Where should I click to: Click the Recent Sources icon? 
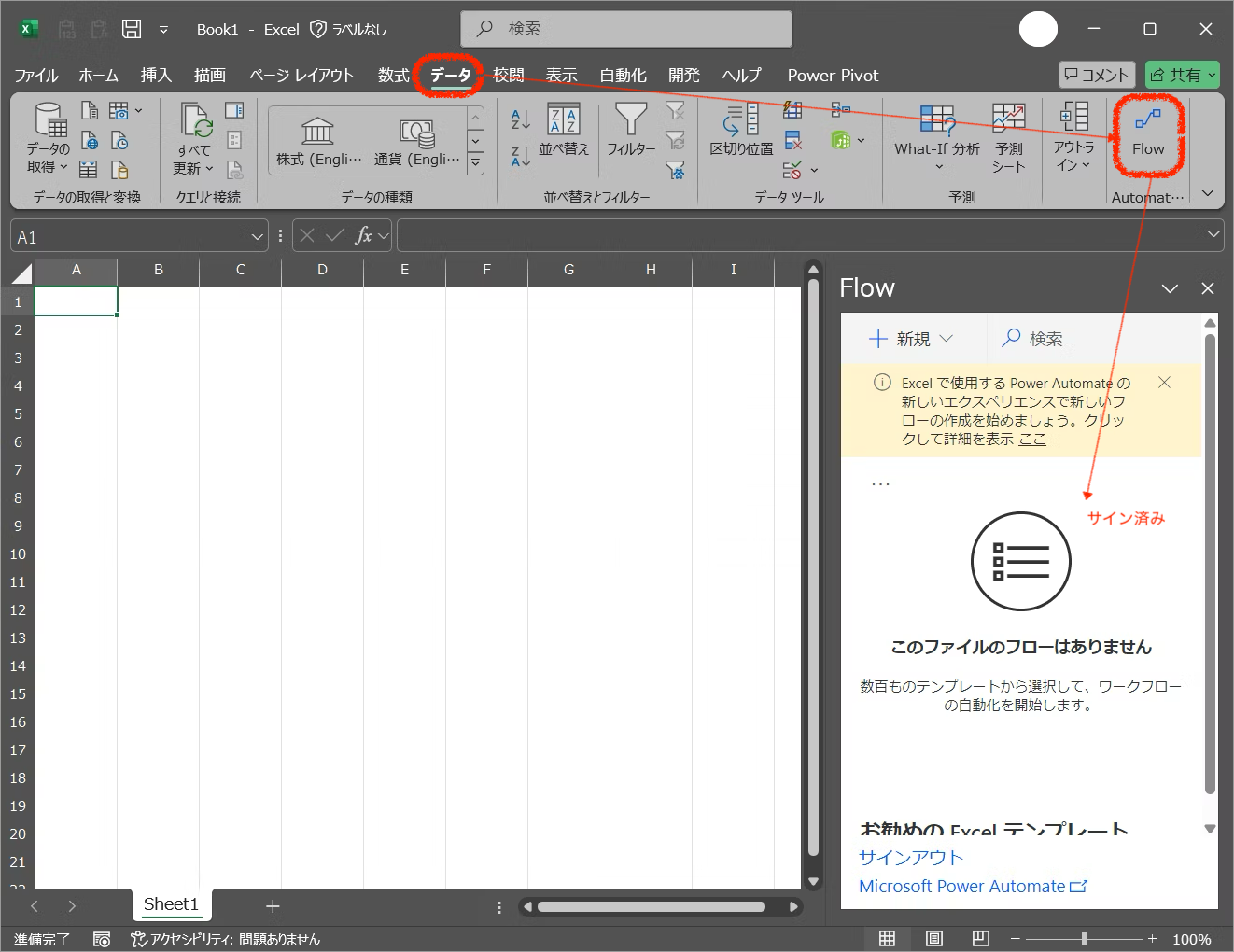(119, 141)
